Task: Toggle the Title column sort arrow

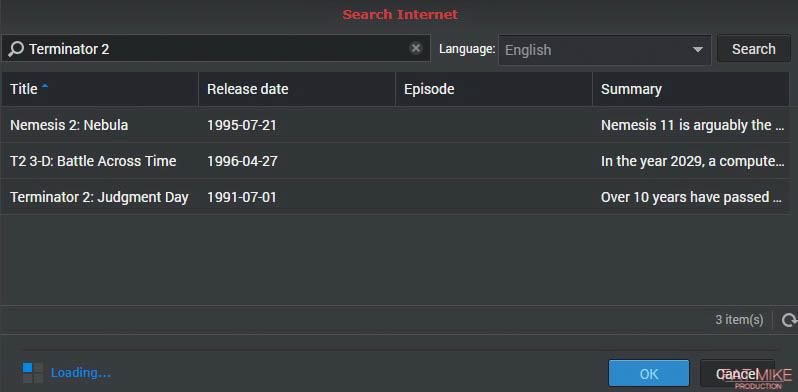Action: tap(45, 87)
